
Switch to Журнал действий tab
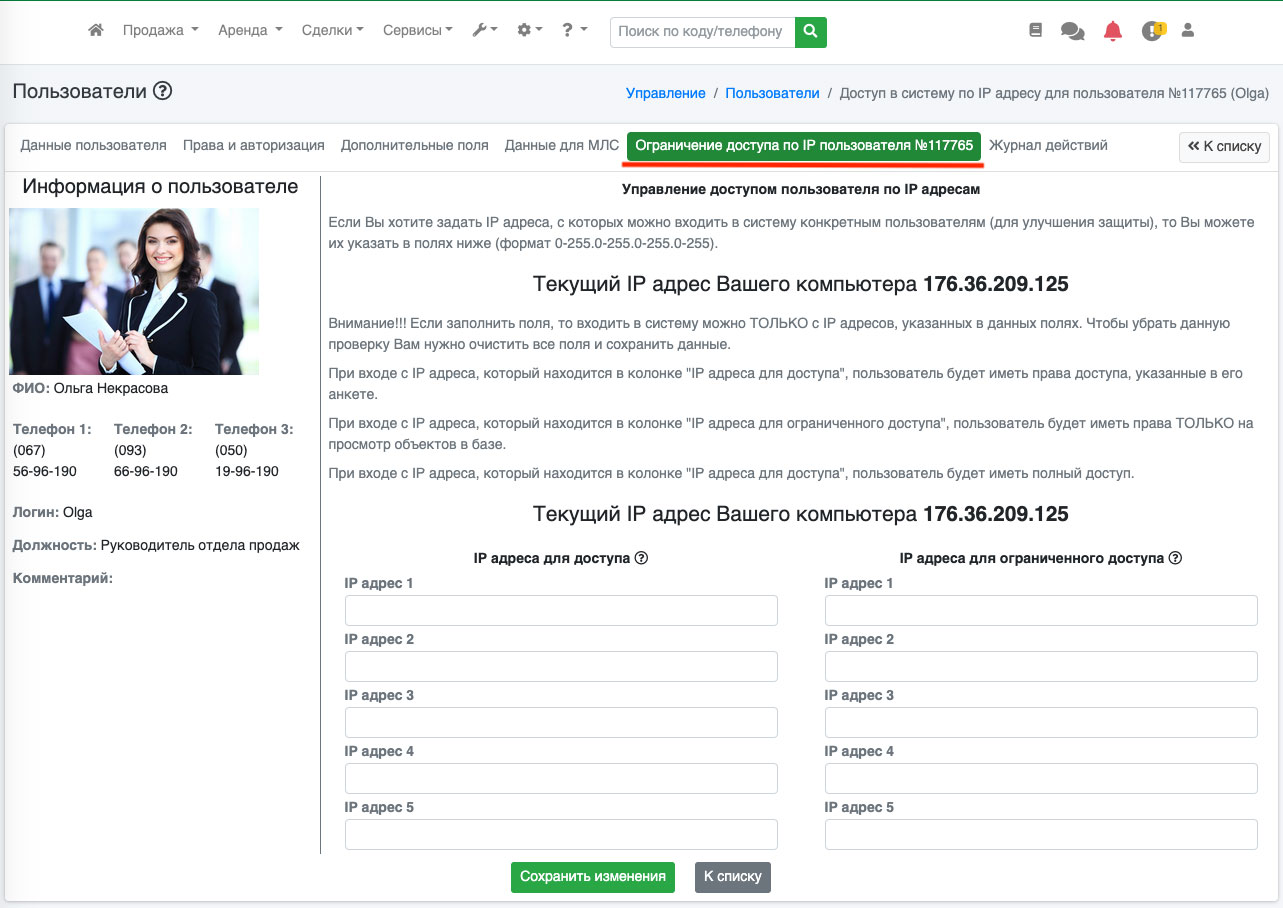click(1048, 146)
